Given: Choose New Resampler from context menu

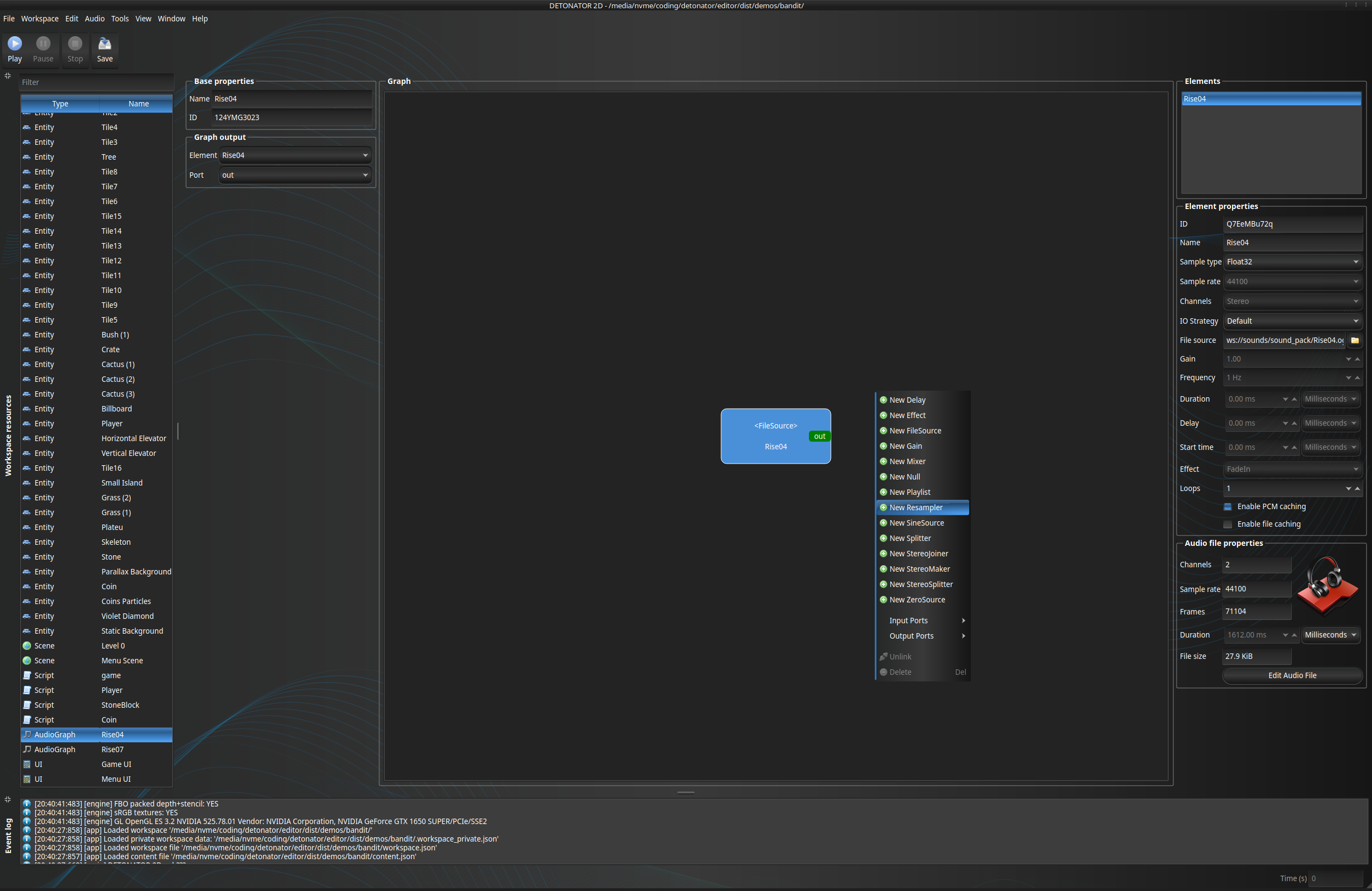Looking at the screenshot, I should [915, 507].
